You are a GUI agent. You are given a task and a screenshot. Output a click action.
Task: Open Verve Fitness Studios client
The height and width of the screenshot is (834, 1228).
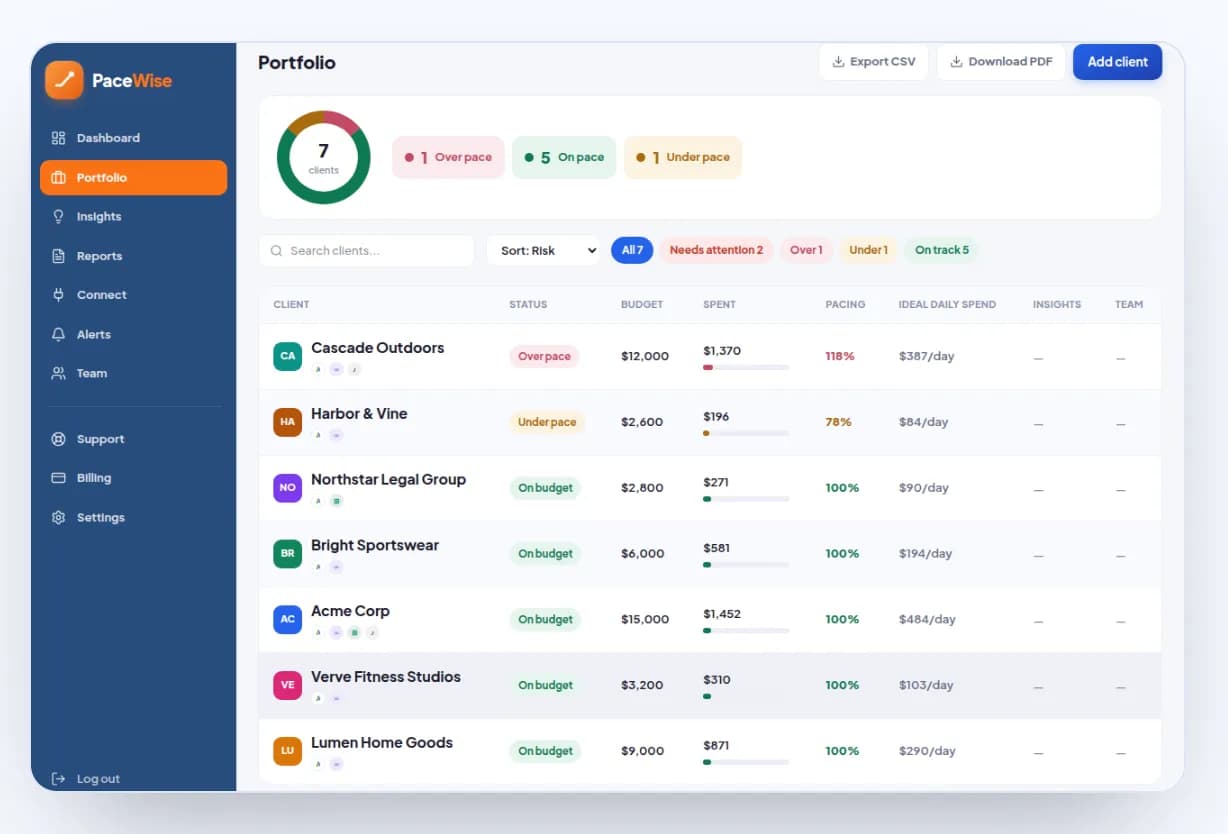386,677
